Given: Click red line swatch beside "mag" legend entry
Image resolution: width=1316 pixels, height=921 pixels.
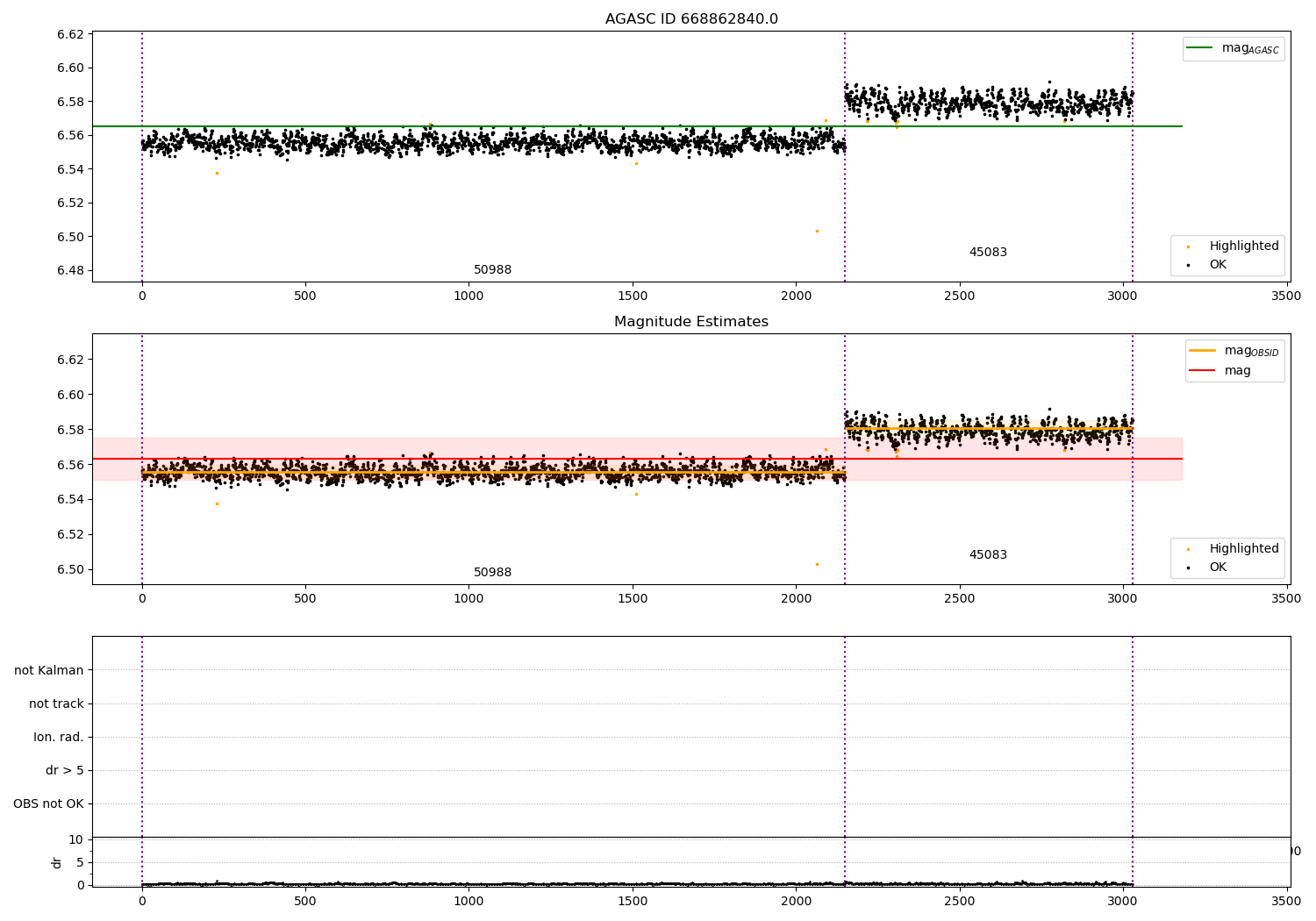Looking at the screenshot, I should (x=1202, y=370).
